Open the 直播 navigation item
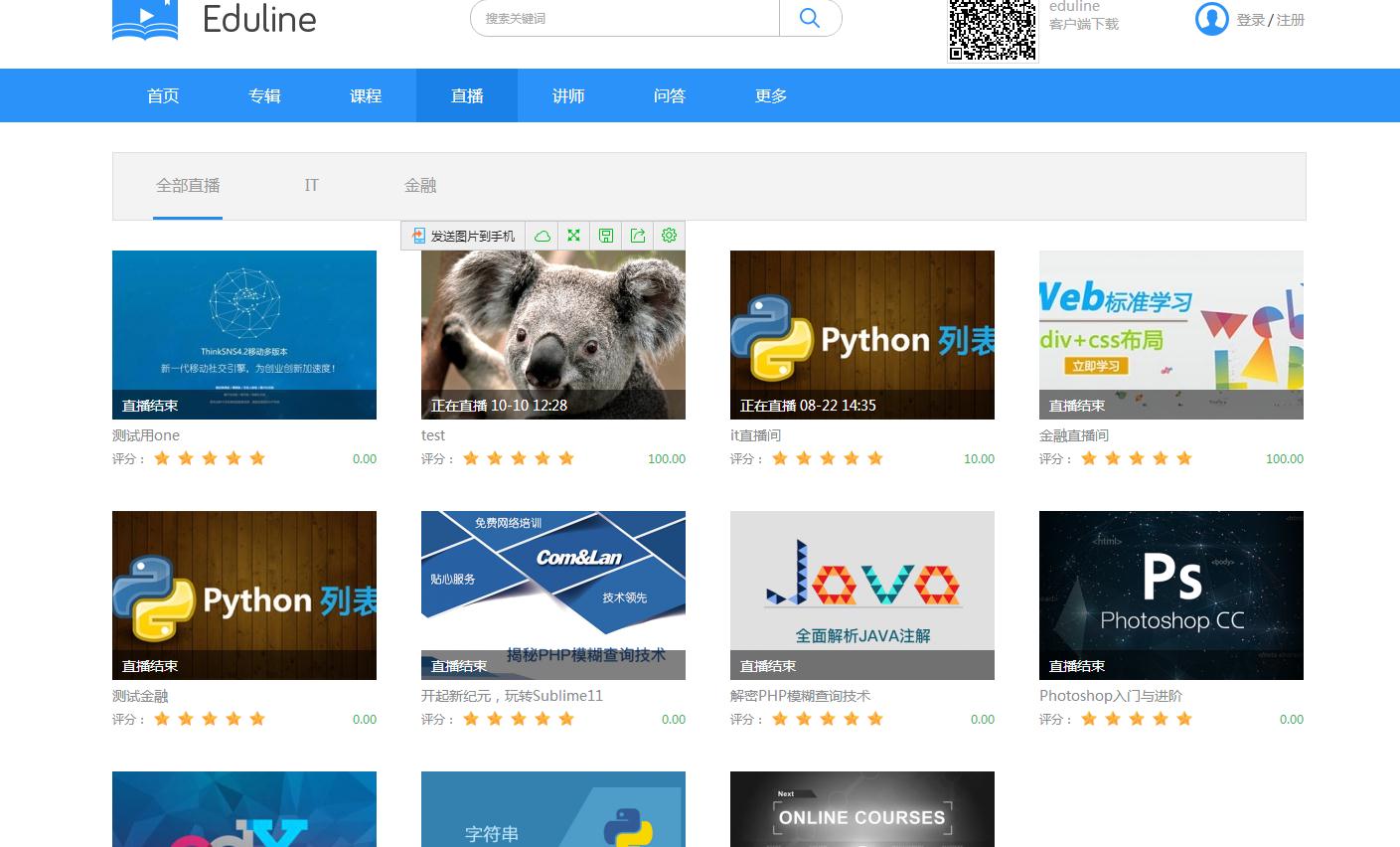The width and height of the screenshot is (1400, 847). click(x=467, y=95)
